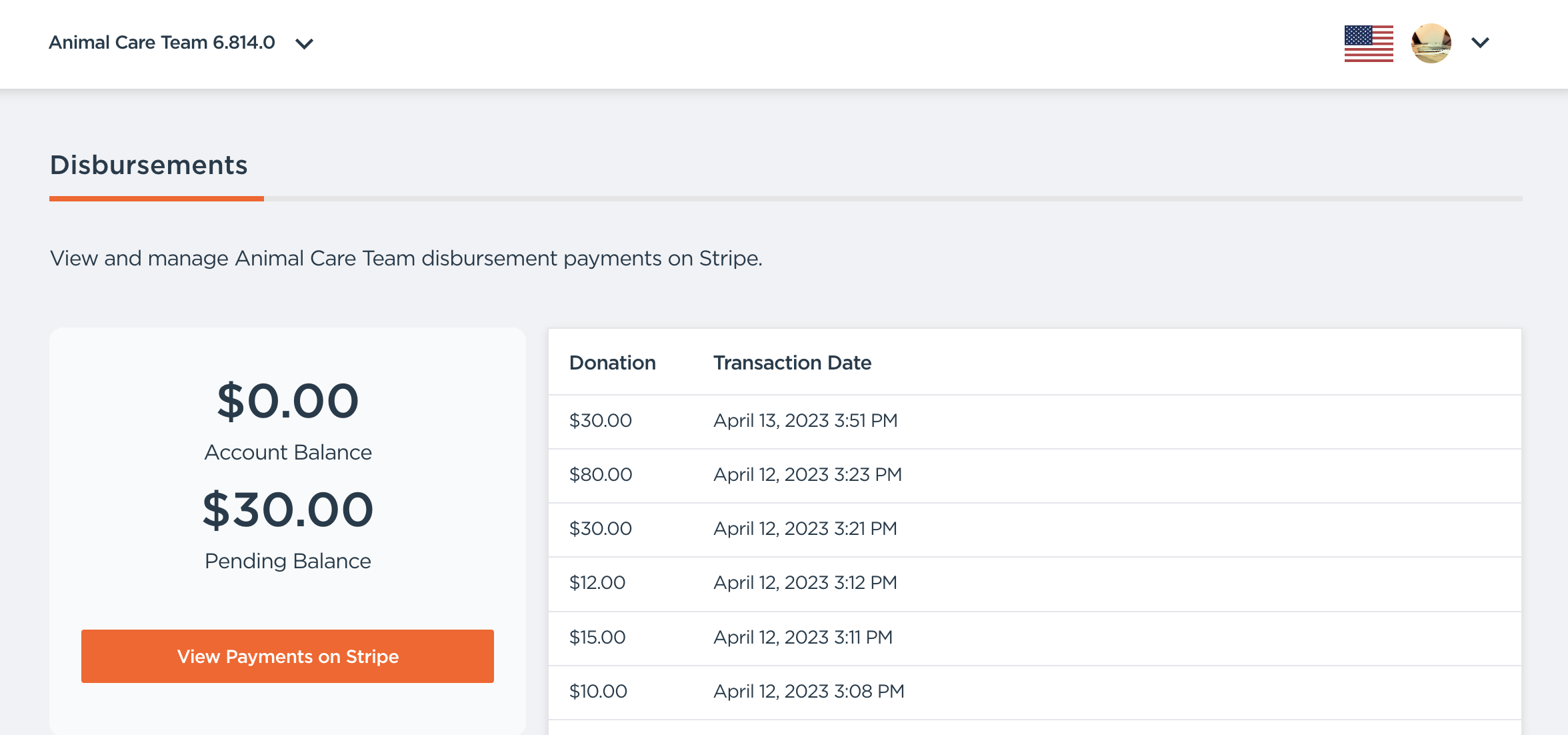
Task: Expand the user account menu chevron
Action: coord(1480,43)
